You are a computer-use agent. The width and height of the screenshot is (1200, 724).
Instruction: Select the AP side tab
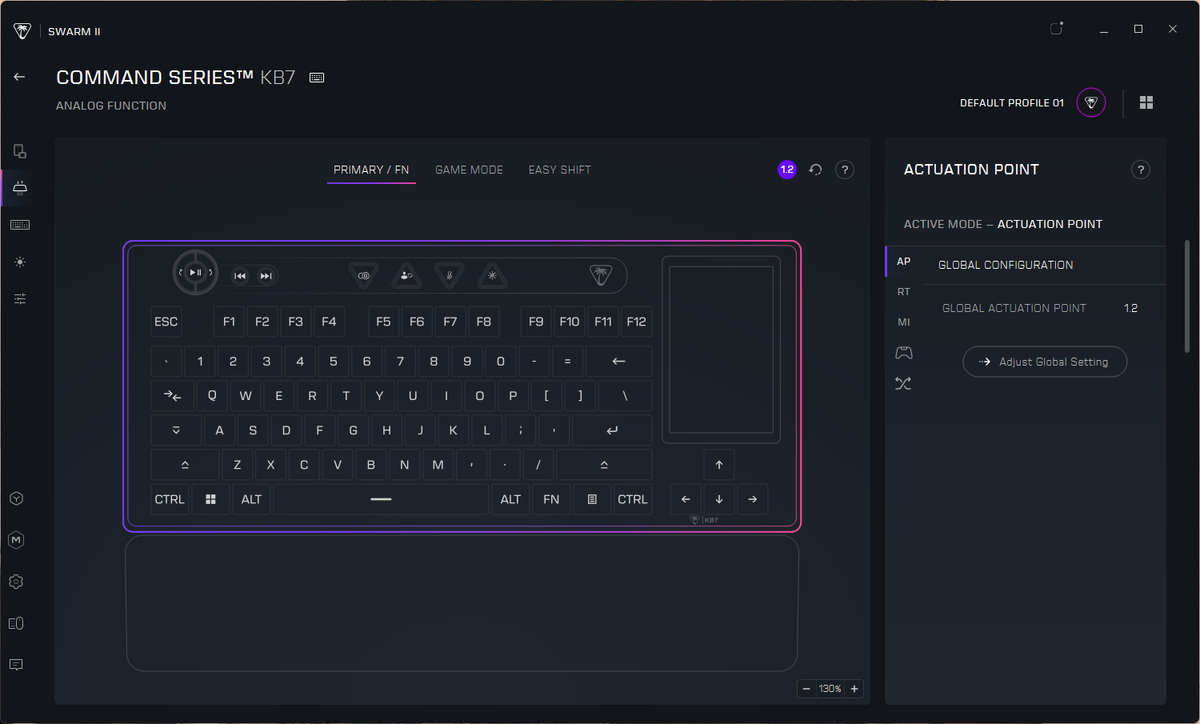(903, 261)
